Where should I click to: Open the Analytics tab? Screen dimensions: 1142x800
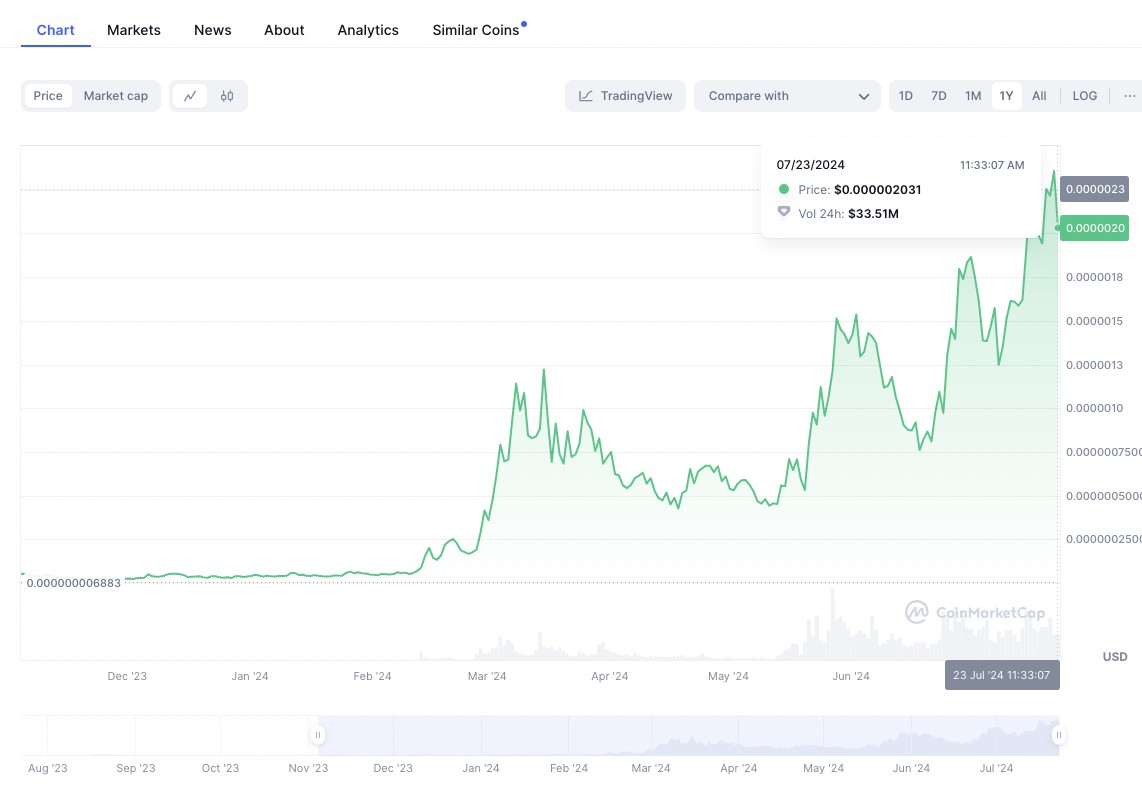367,30
